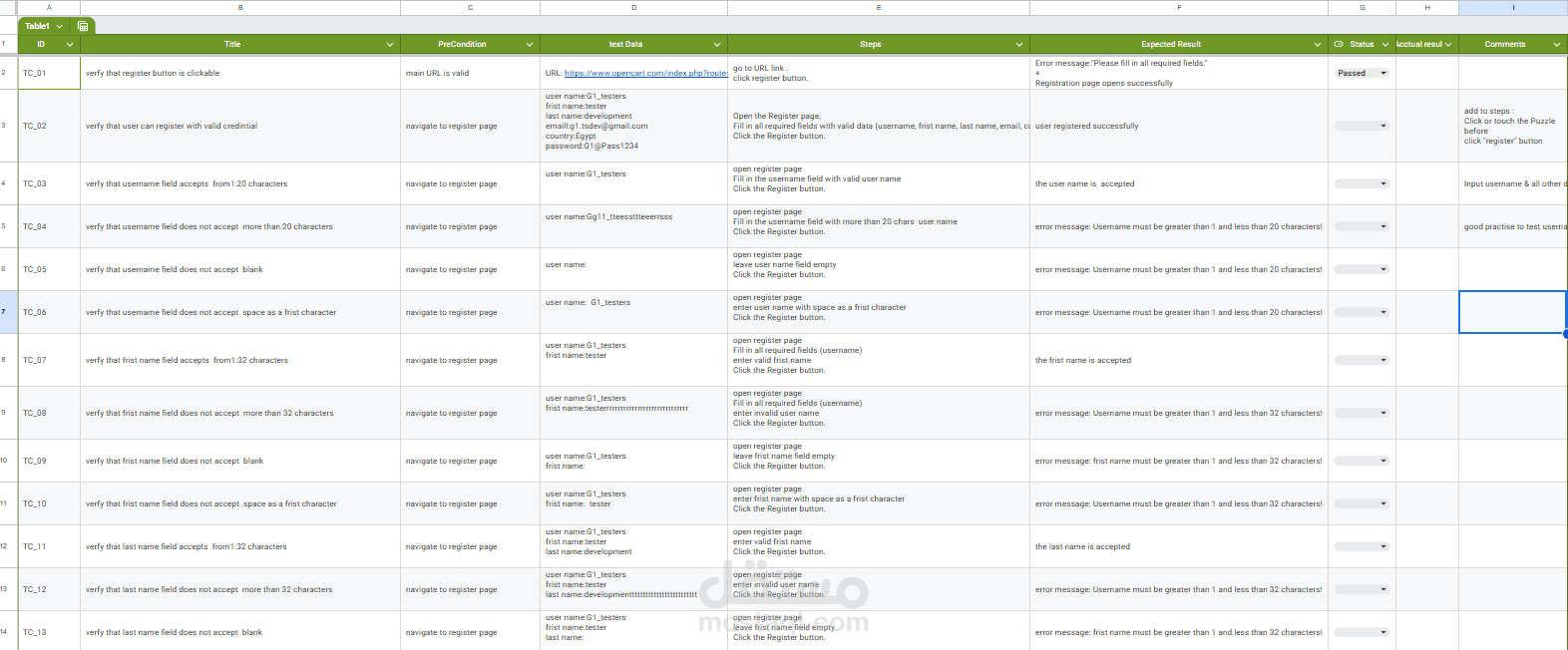Image resolution: width=1568 pixels, height=650 pixels.
Task: Open the status dropdown chip for TC_12
Action: (x=1362, y=589)
